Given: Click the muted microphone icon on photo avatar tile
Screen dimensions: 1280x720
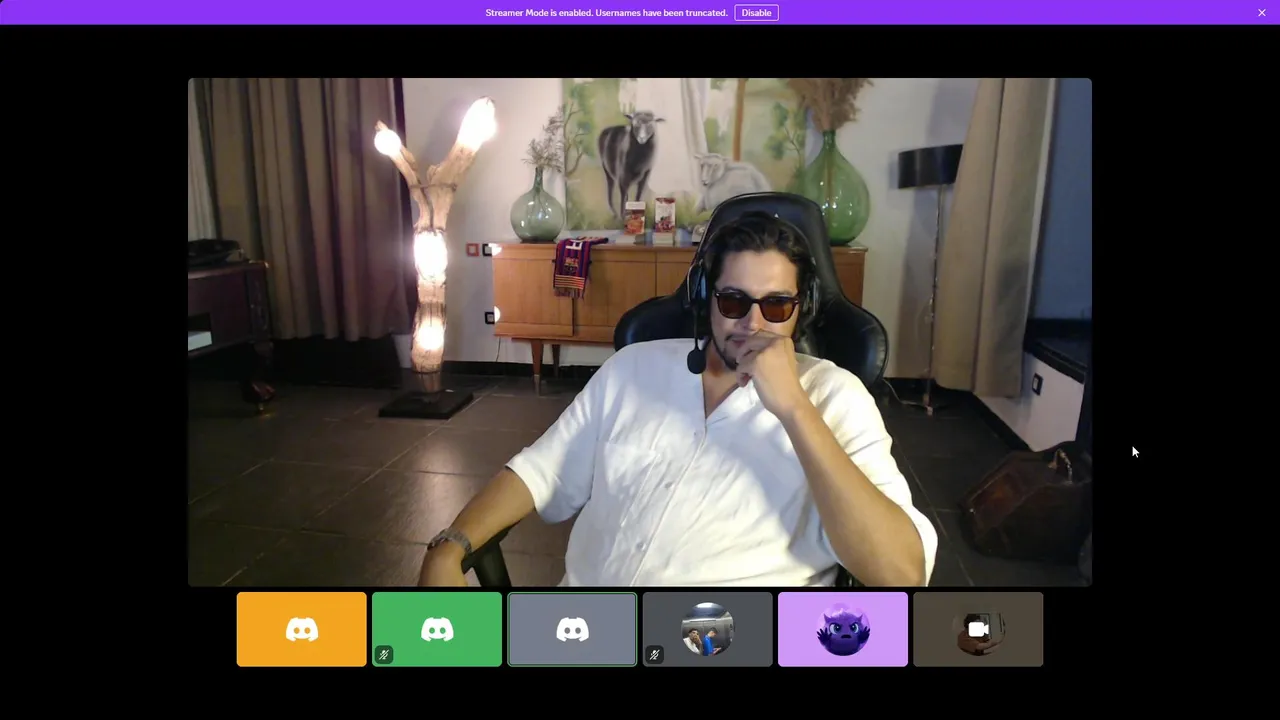Looking at the screenshot, I should click(x=654, y=655).
